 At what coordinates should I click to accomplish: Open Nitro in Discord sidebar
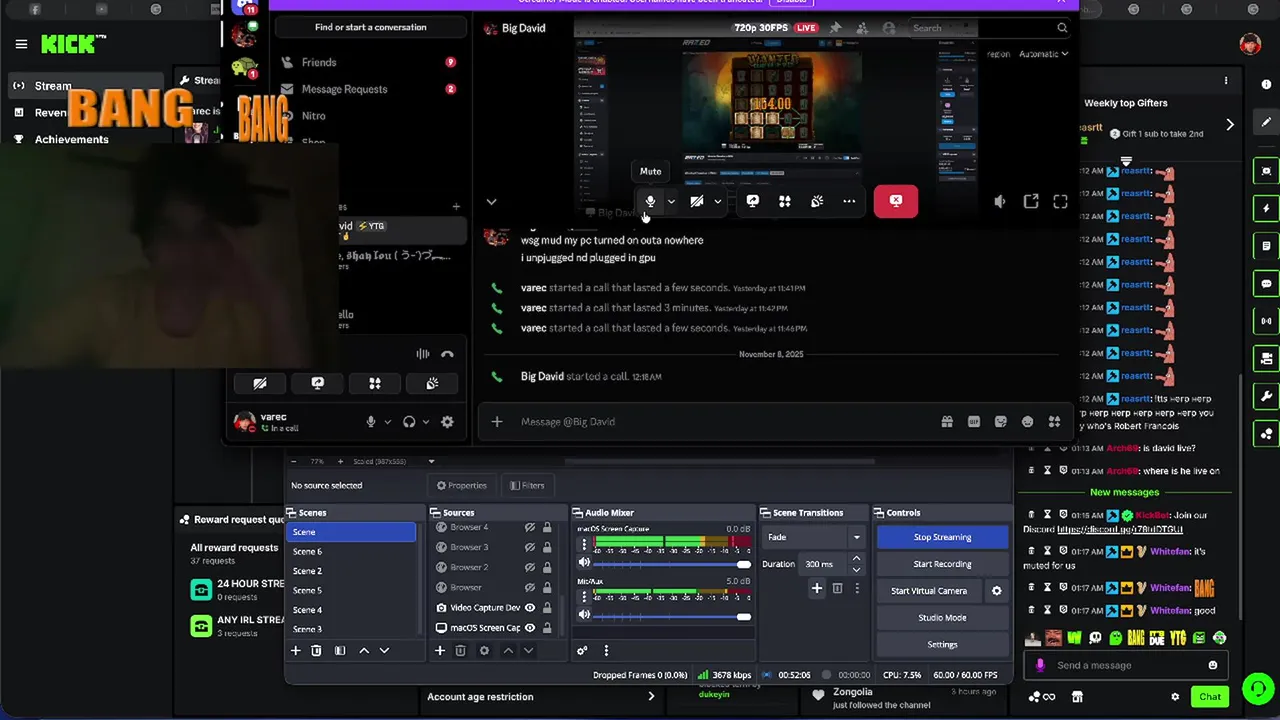368,116
